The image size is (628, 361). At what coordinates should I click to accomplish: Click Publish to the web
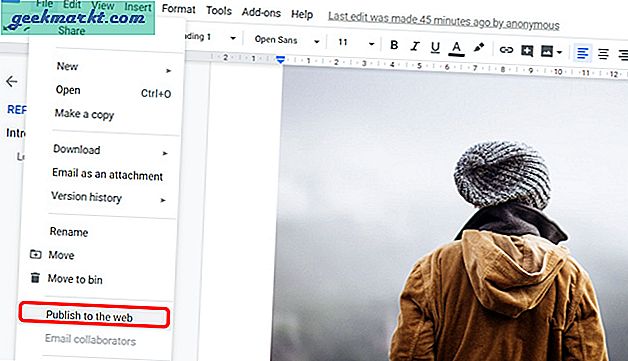coord(95,316)
